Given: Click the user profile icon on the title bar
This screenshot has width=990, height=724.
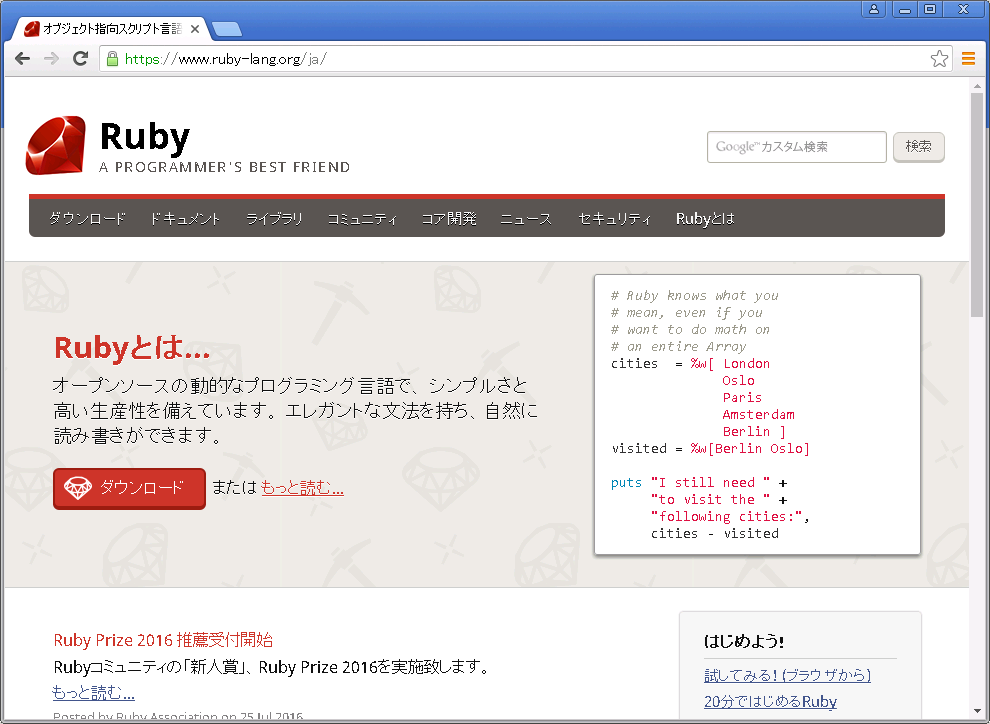Looking at the screenshot, I should (874, 9).
